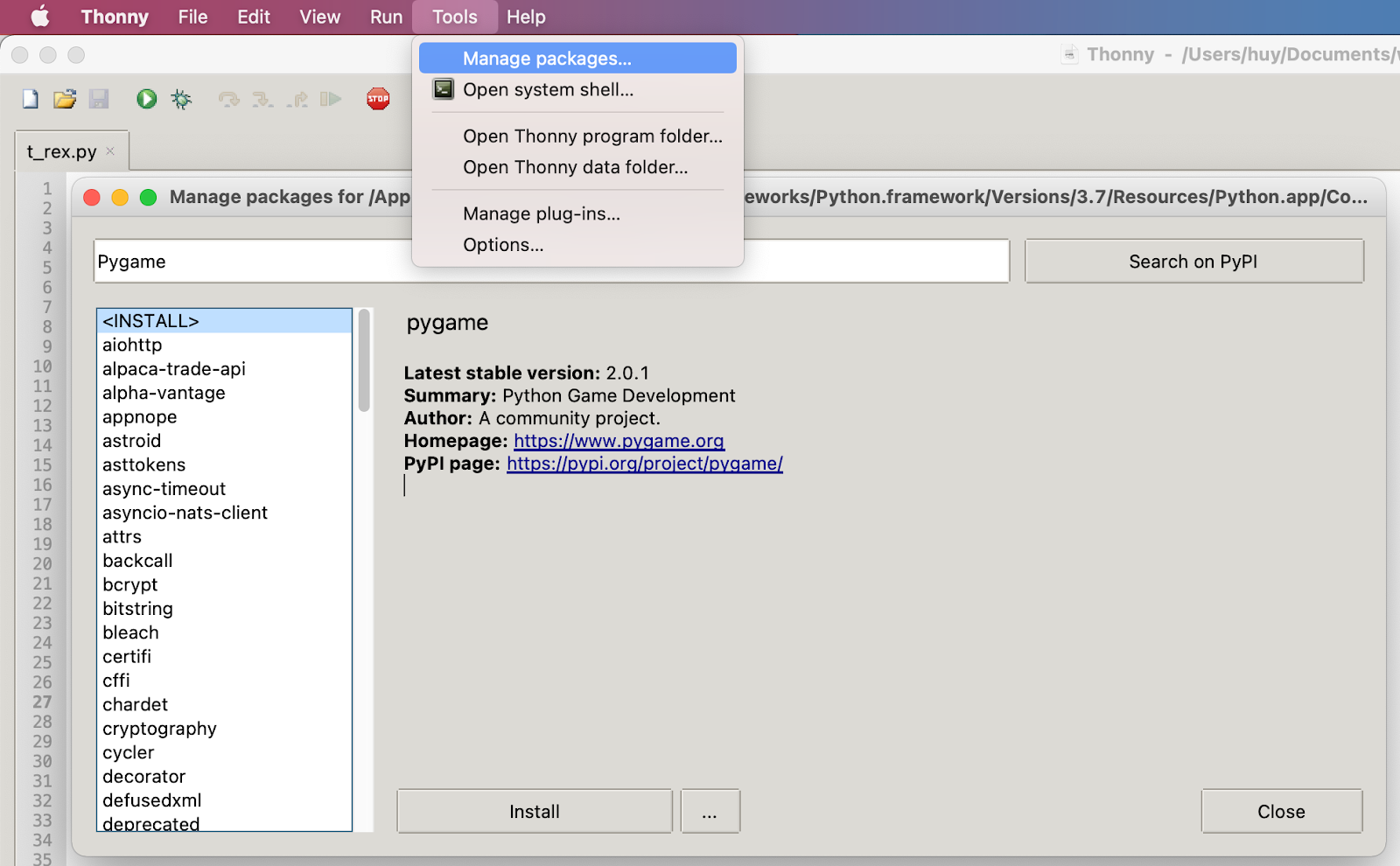Select decorator package
The width and height of the screenshot is (1400, 866).
coord(224,777)
